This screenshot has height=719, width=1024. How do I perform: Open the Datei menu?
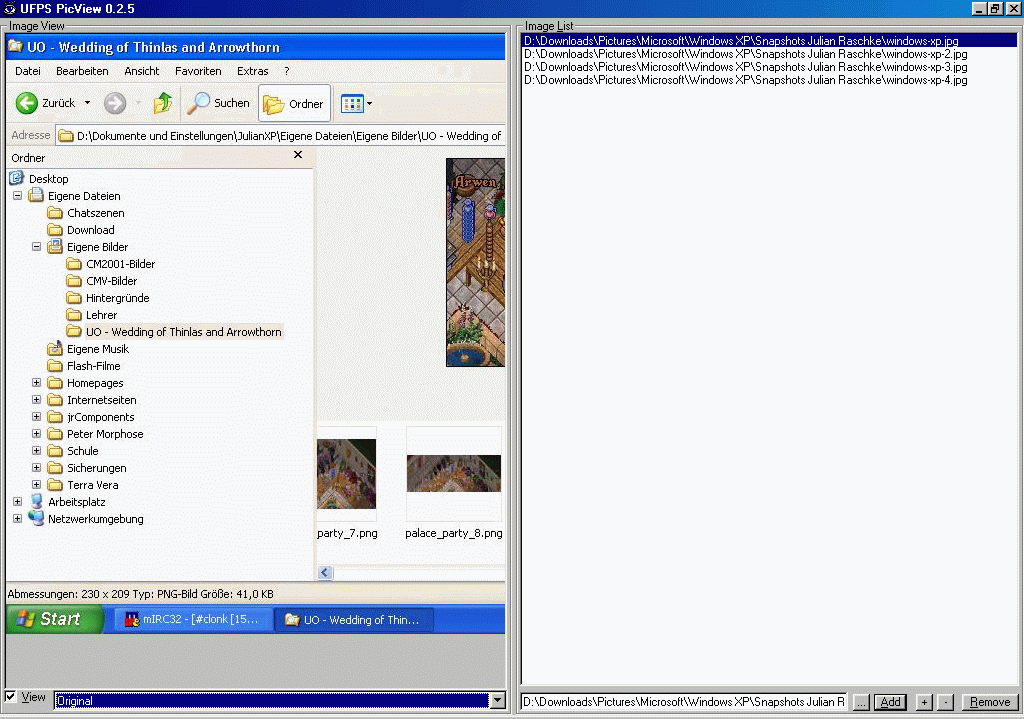point(28,71)
